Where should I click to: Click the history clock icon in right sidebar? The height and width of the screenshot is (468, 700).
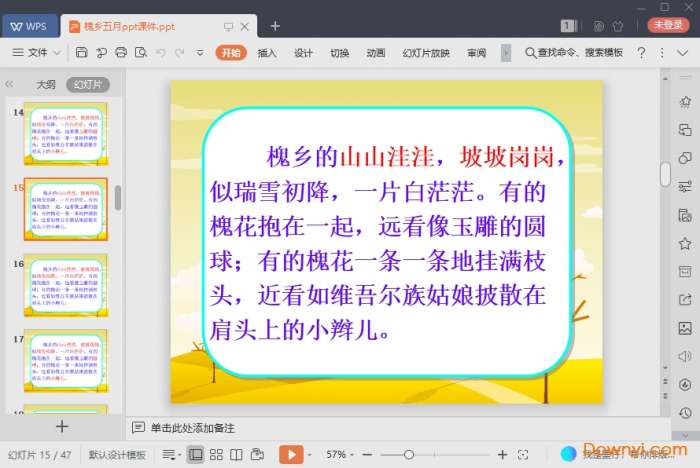(685, 412)
